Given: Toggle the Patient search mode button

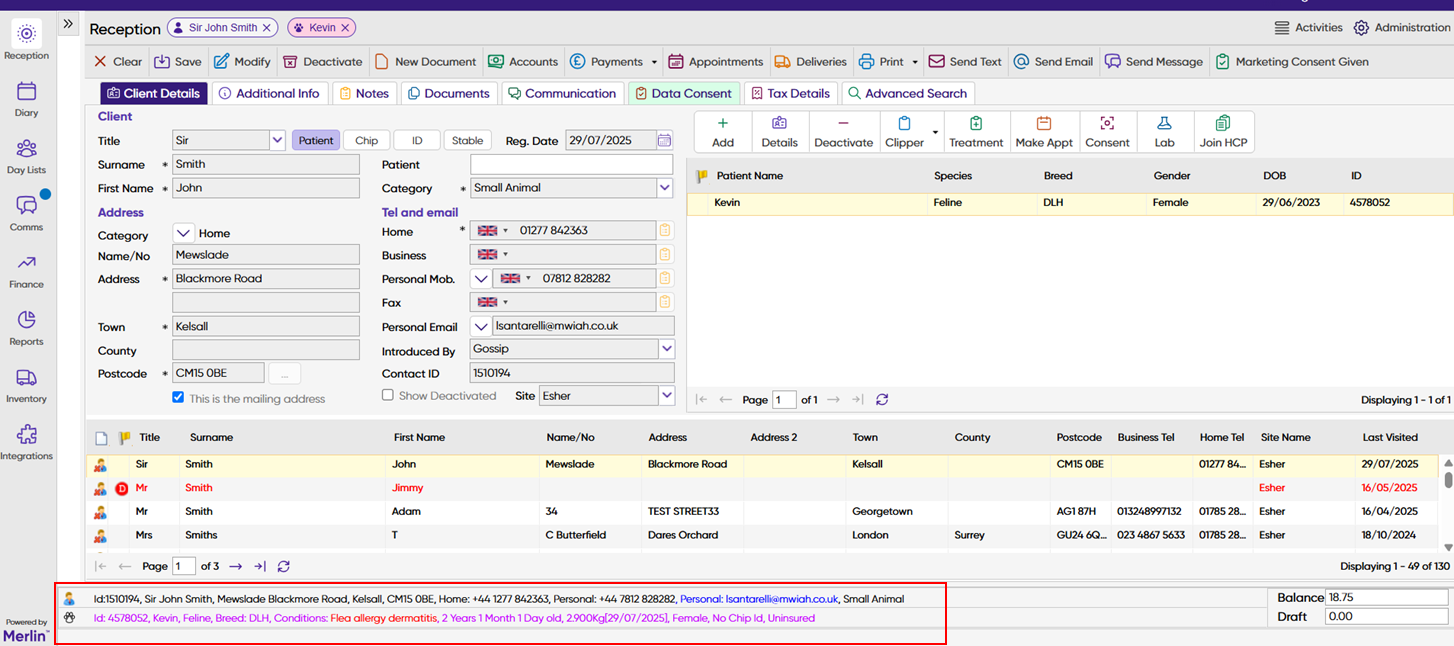Looking at the screenshot, I should (x=316, y=140).
